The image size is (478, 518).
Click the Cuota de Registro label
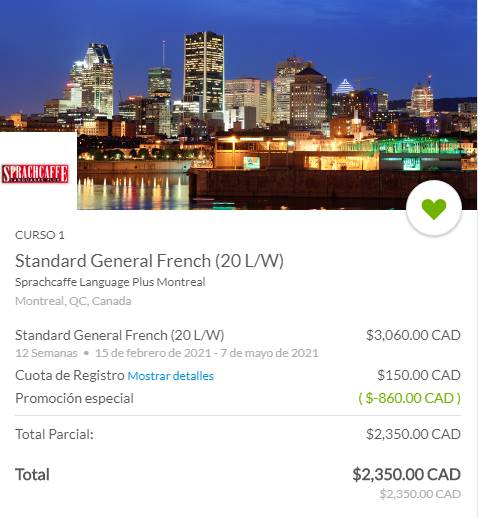pyautogui.click(x=70, y=376)
